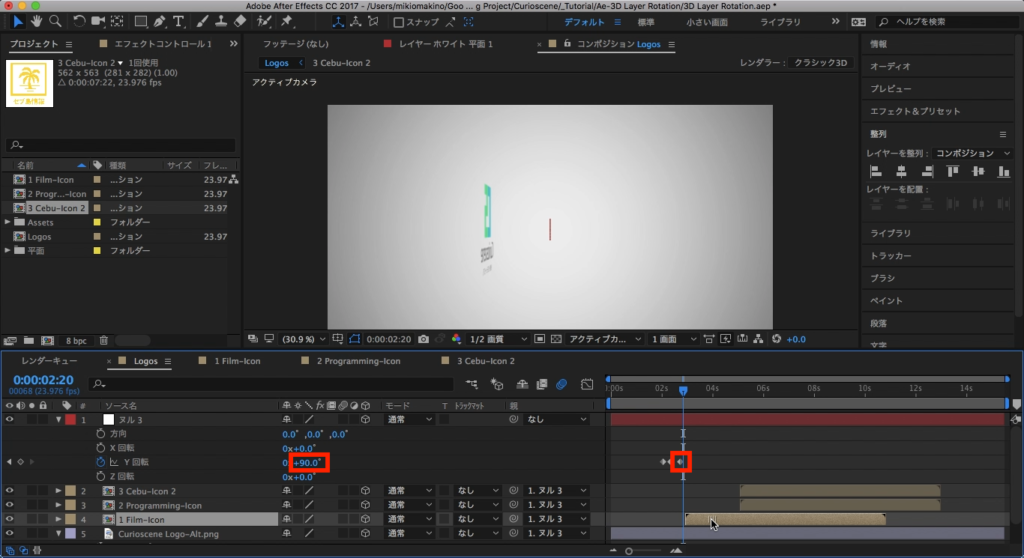The height and width of the screenshot is (558, 1024).
Task: Open the トラッカー panel
Action: (x=889, y=256)
